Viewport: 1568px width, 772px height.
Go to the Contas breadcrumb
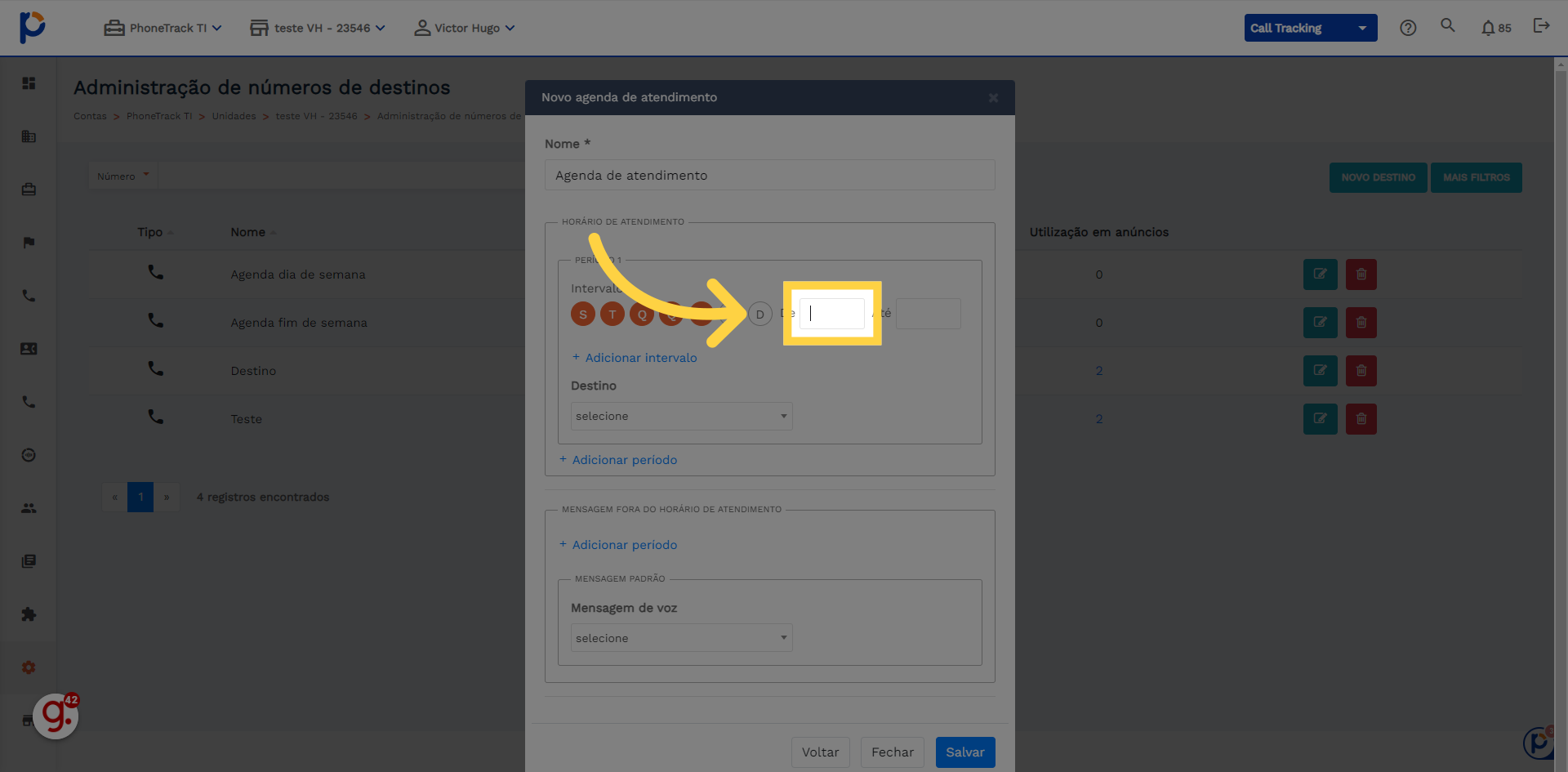tap(90, 116)
